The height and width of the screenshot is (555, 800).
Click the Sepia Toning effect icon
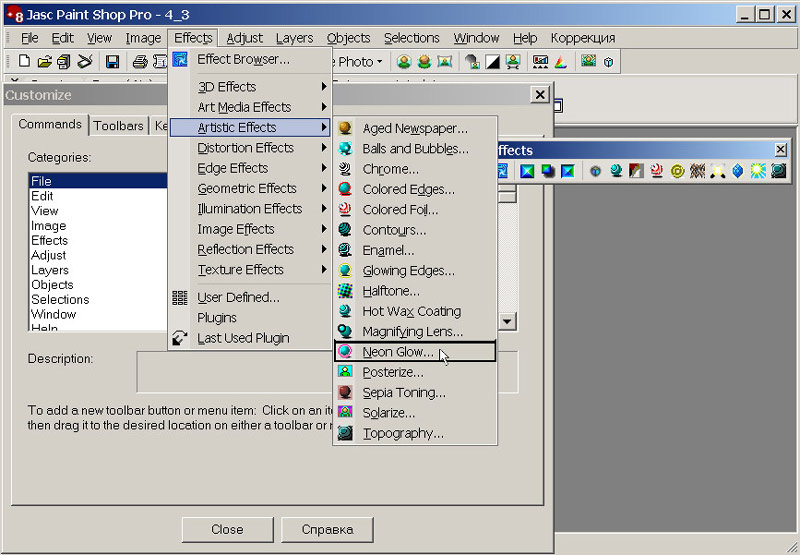tap(345, 393)
